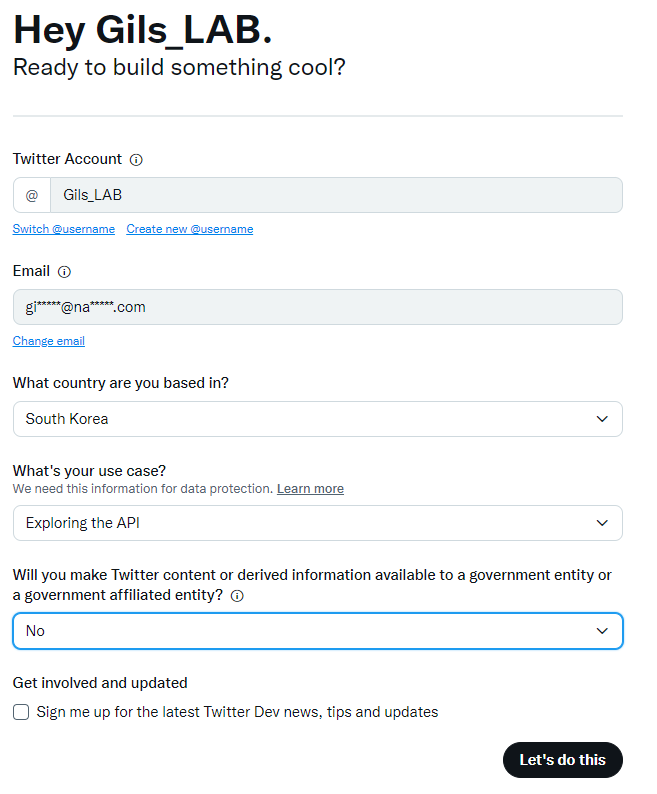This screenshot has height=794, width=657.
Task: Click the Change email link
Action: coord(49,341)
